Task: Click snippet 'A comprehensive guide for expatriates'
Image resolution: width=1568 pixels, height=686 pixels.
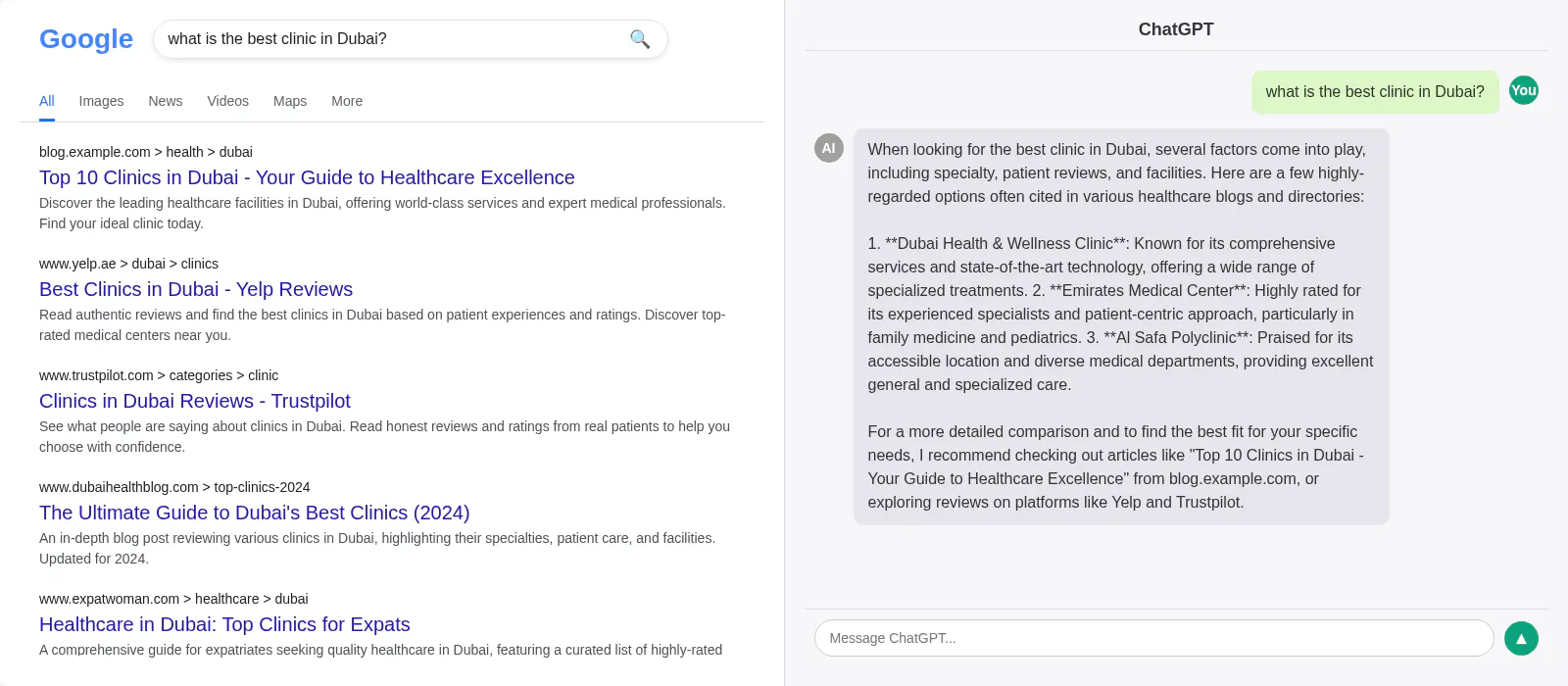Action: [380, 650]
